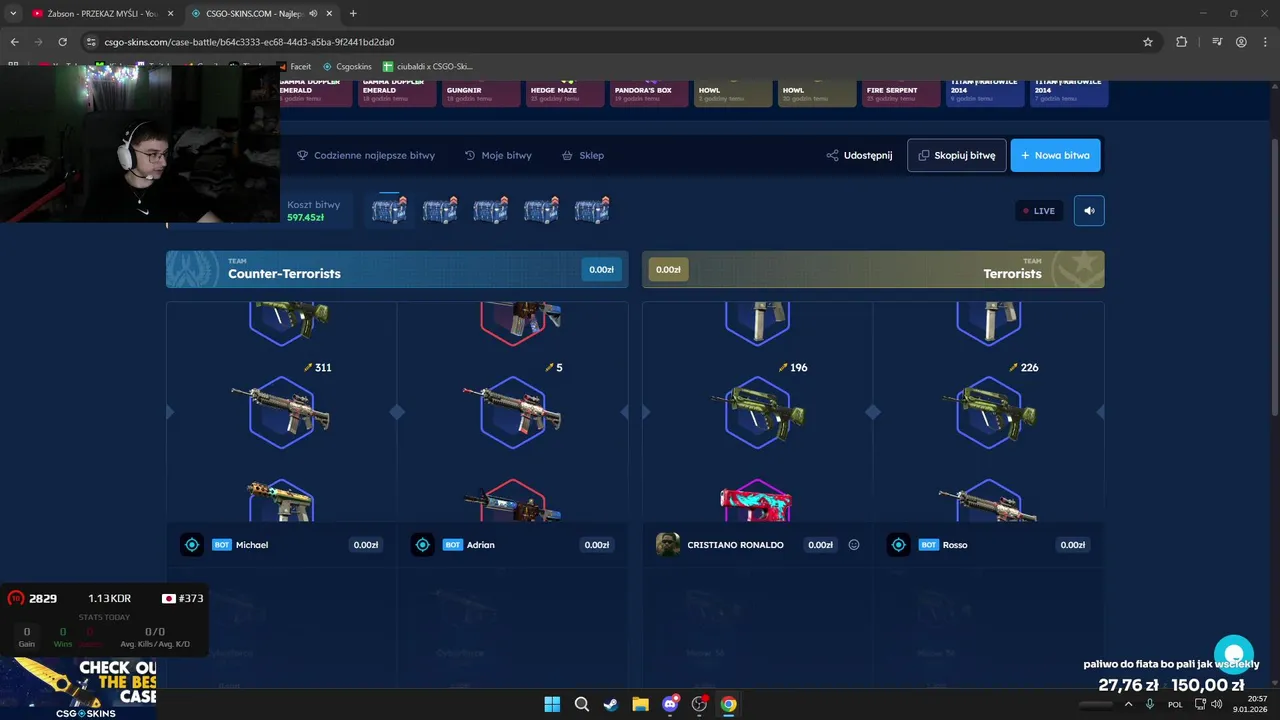Viewport: 1280px width, 720px height.
Task: Click Adrian bot avatar icon
Action: [x=423, y=545]
